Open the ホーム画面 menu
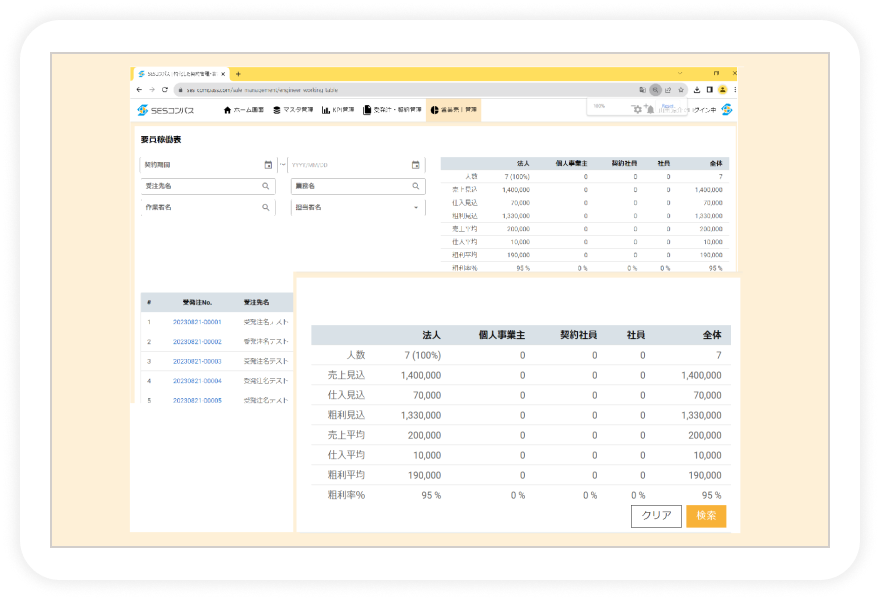880x600 pixels. coord(244,110)
